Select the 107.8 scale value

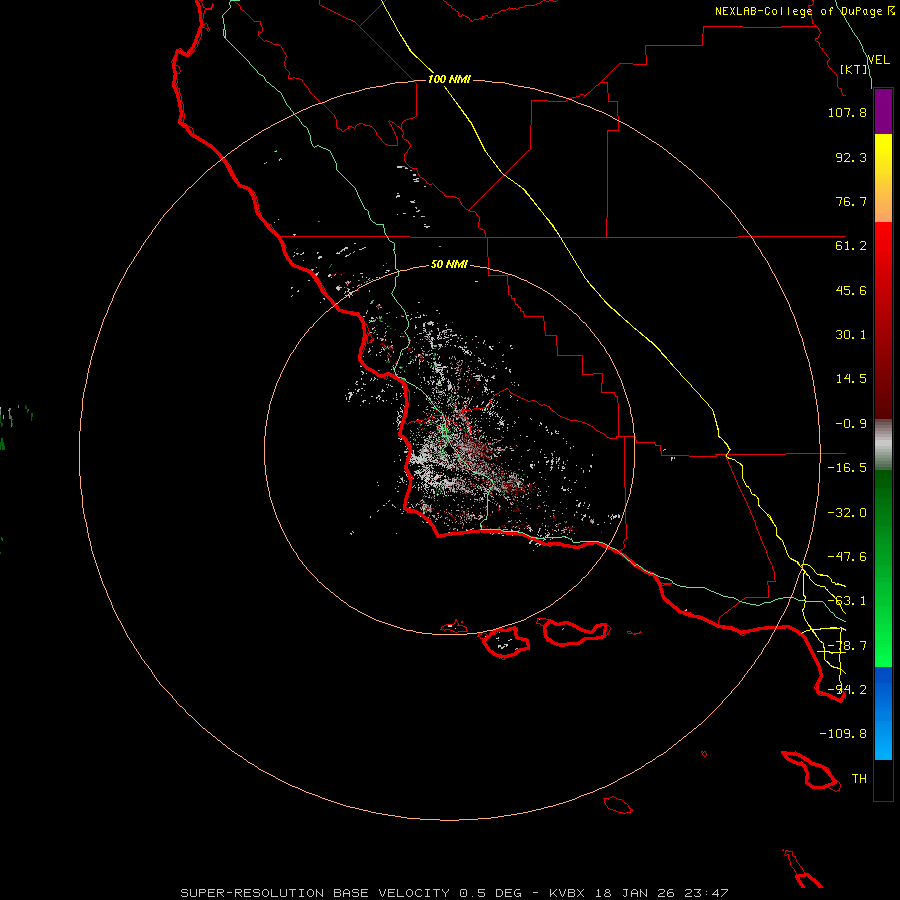click(847, 112)
